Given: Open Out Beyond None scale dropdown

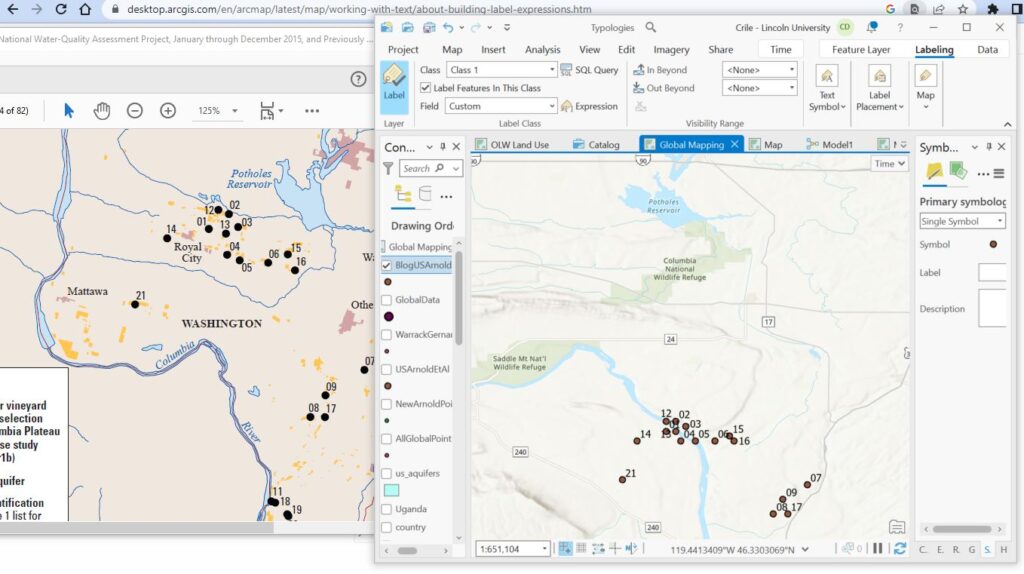Looking at the screenshot, I should (760, 88).
